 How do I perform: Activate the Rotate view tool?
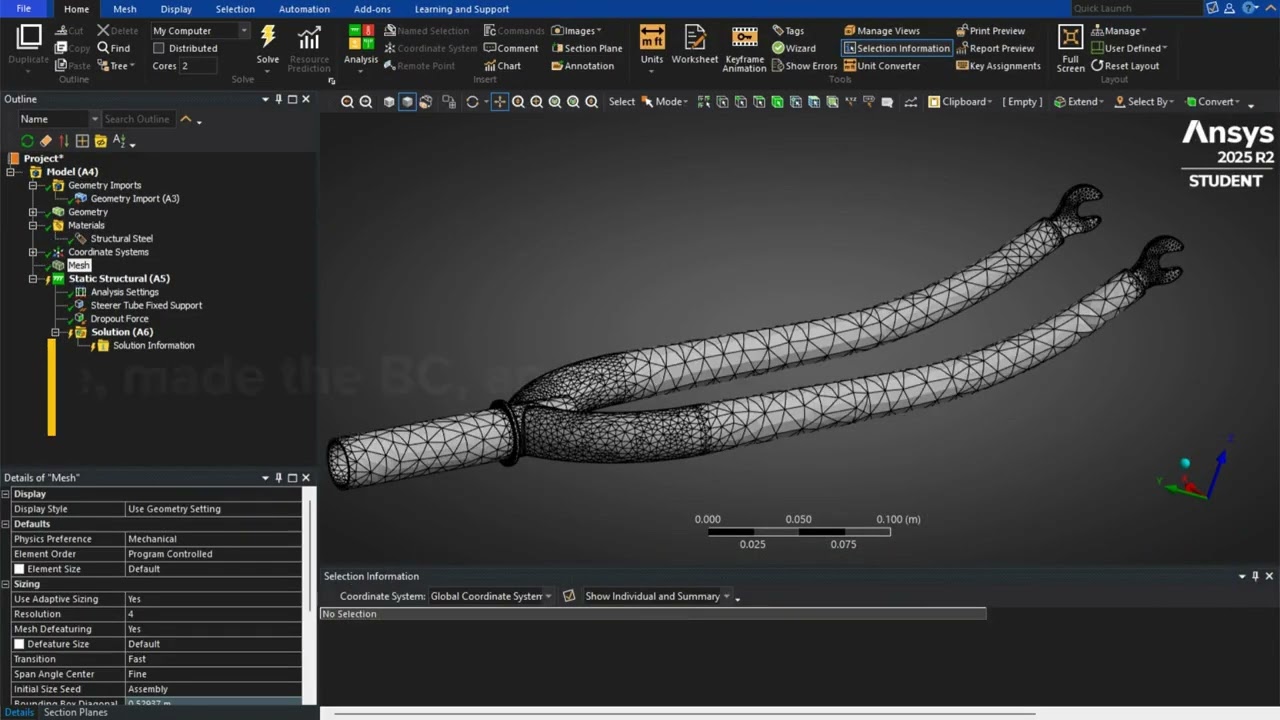[x=473, y=102]
